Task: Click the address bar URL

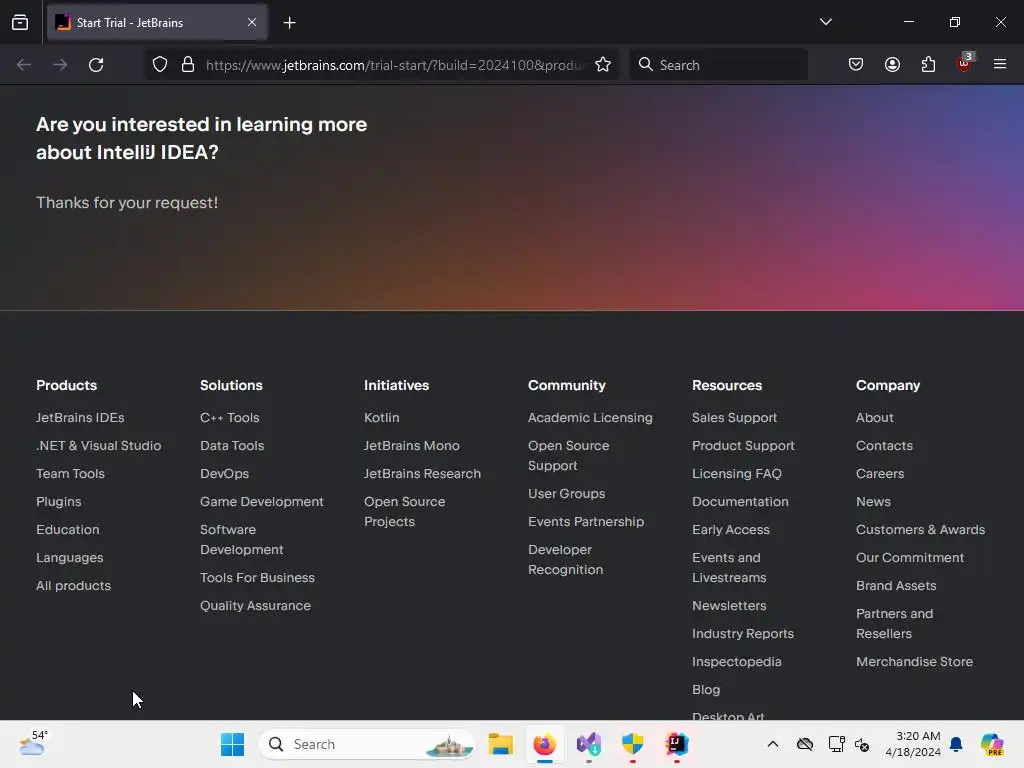Action: pos(395,65)
